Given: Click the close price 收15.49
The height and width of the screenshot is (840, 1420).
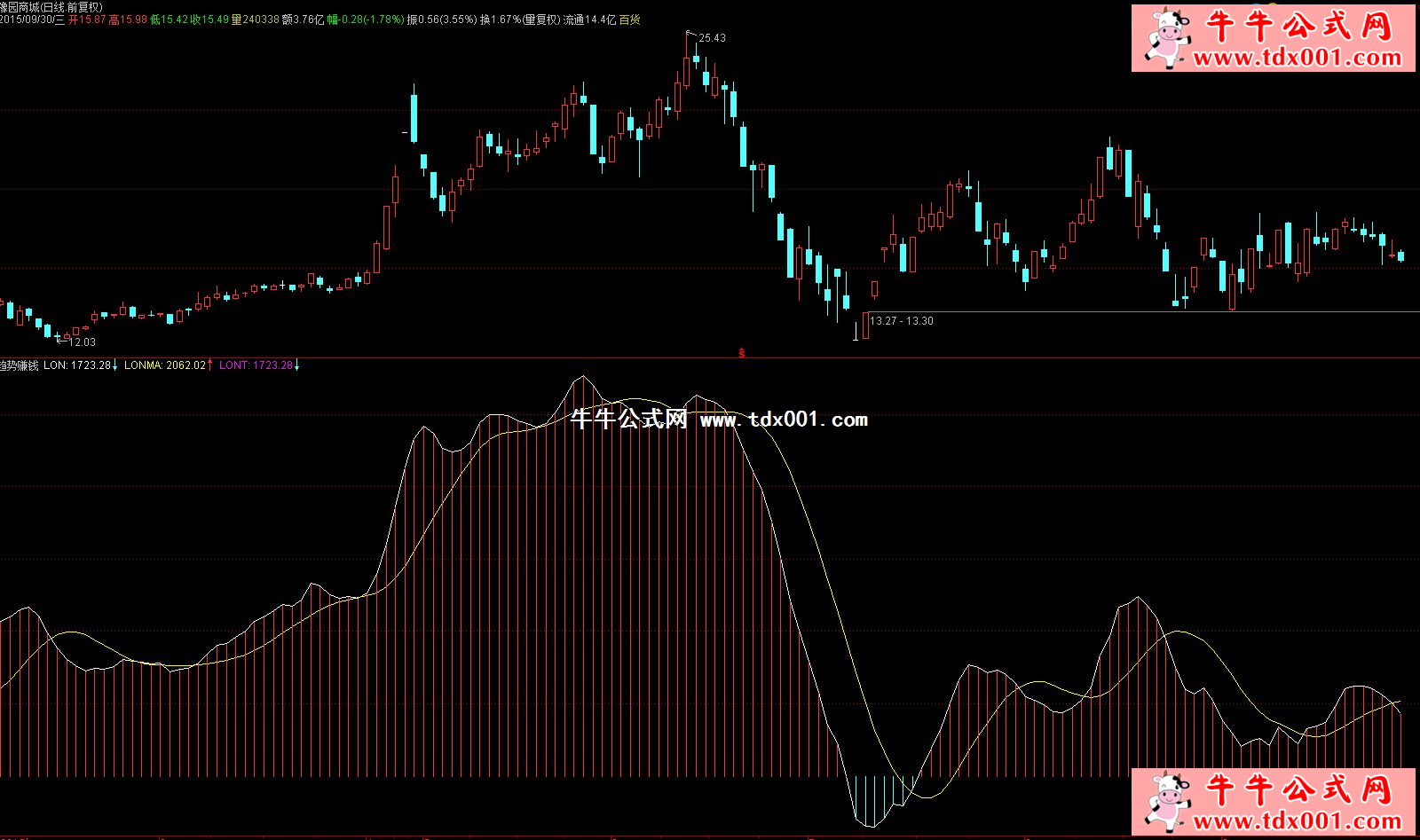Looking at the screenshot, I should [x=209, y=20].
